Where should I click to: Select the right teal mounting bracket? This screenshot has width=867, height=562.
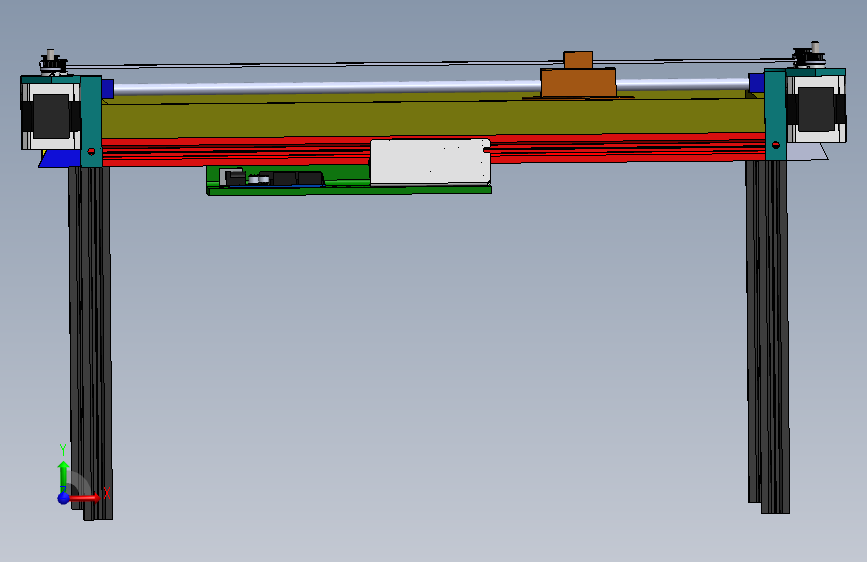(775, 115)
